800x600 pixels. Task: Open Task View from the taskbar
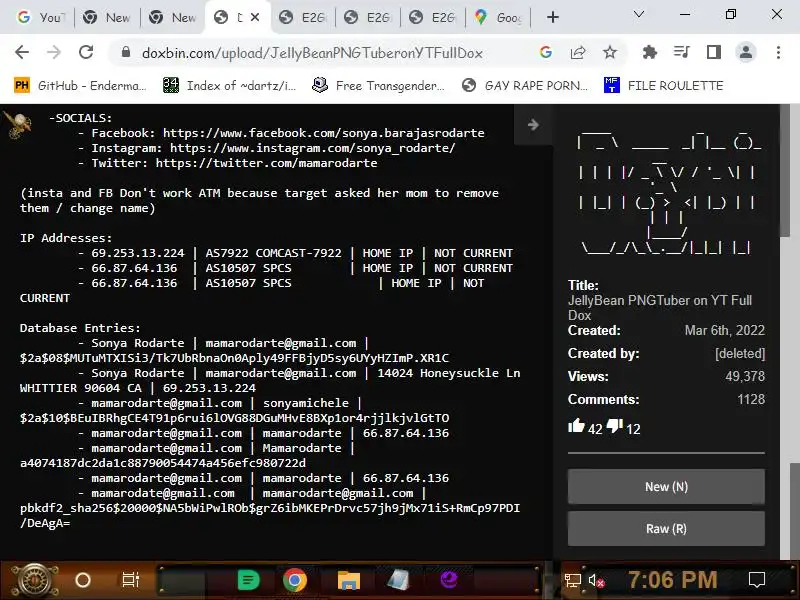[131, 580]
